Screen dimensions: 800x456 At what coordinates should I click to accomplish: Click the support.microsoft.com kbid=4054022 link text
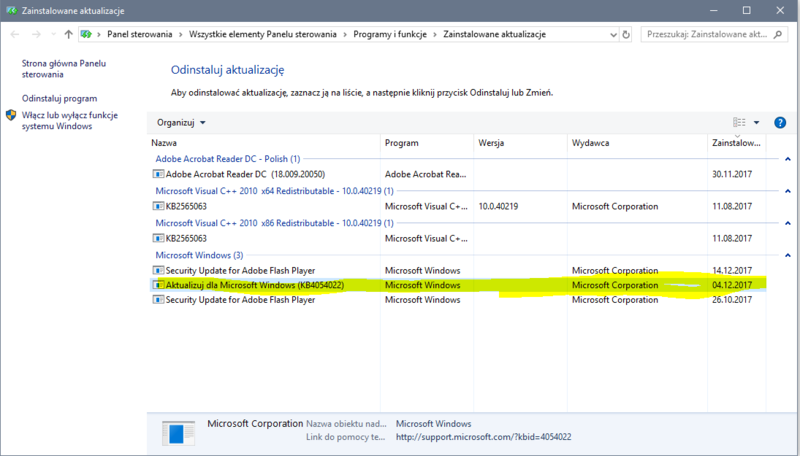coord(484,437)
